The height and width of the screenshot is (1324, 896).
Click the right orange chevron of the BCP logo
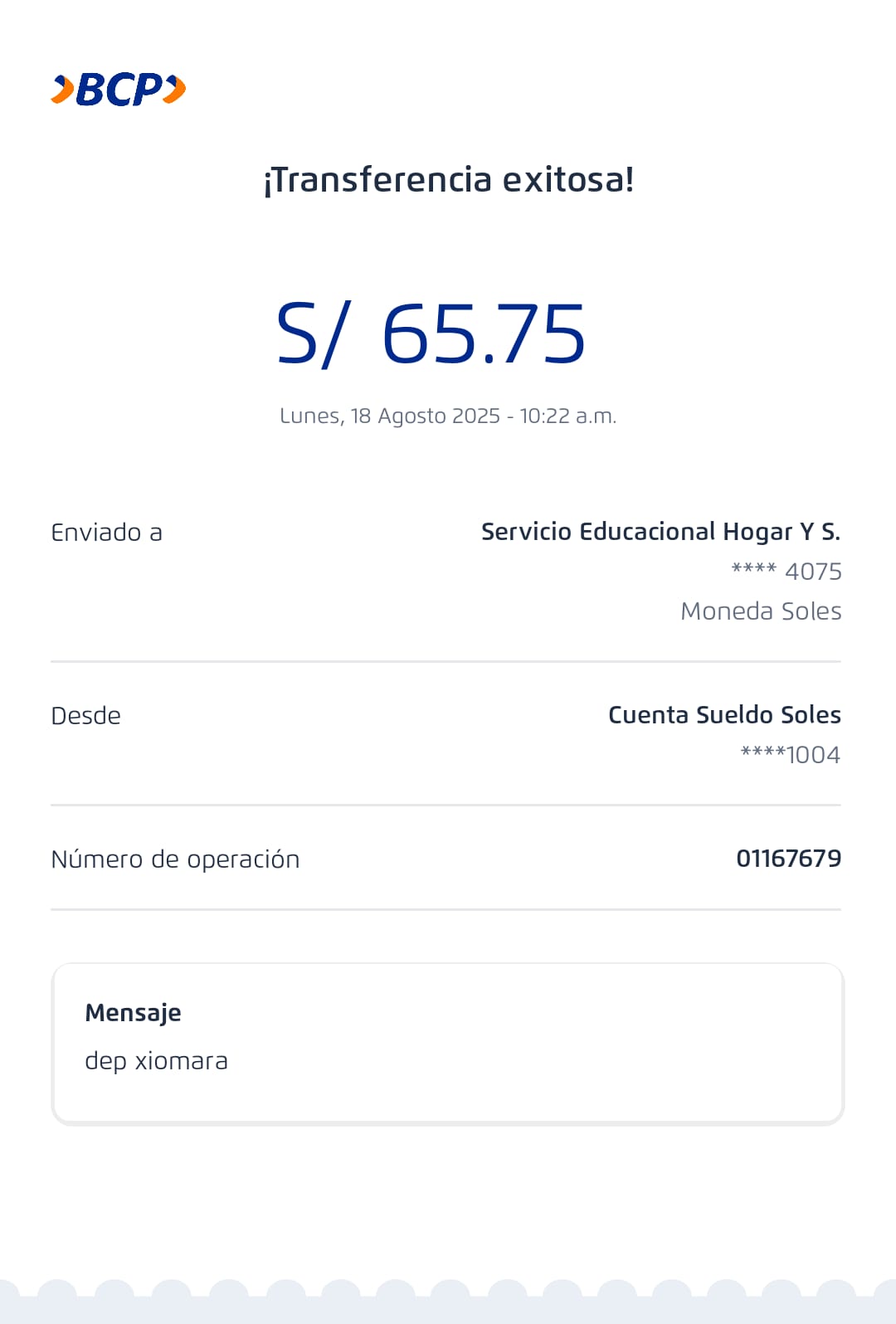tap(174, 90)
